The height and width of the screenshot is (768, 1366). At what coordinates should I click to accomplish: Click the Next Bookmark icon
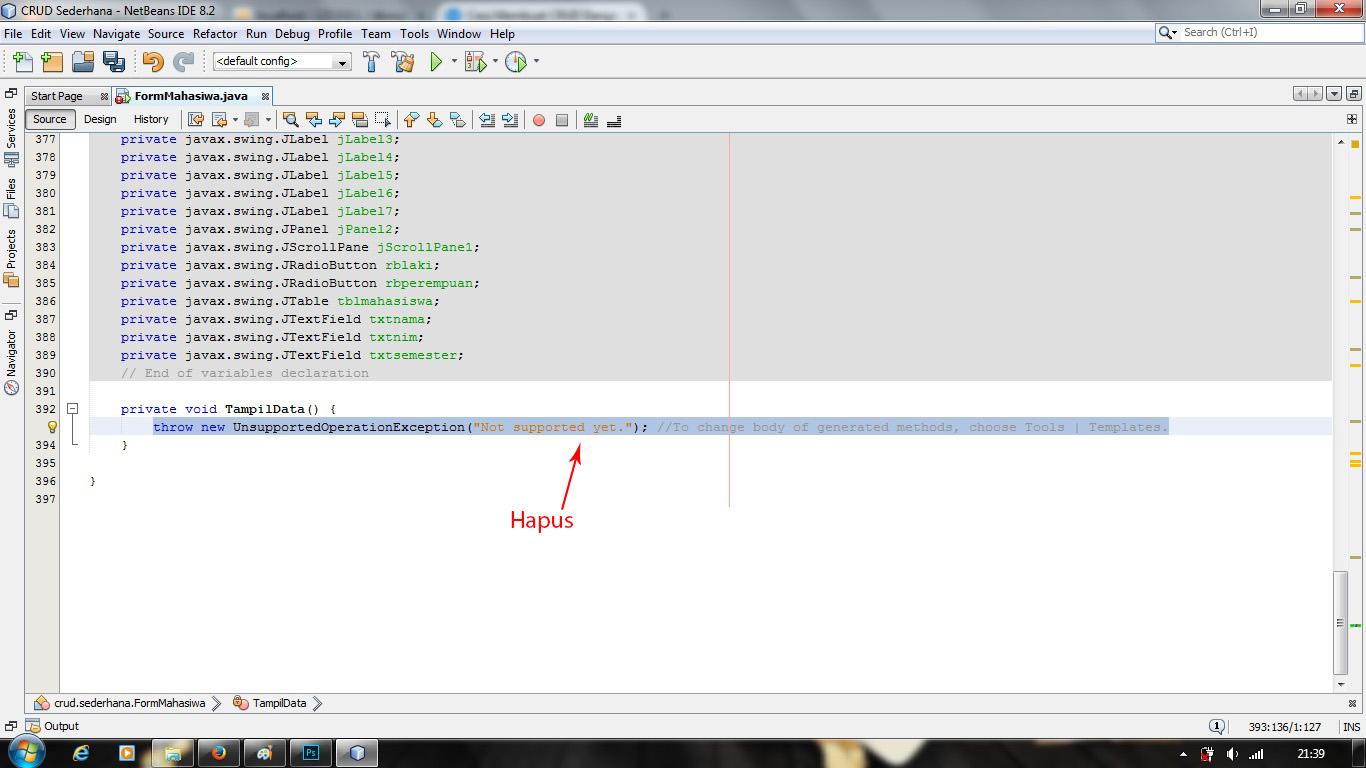click(434, 120)
